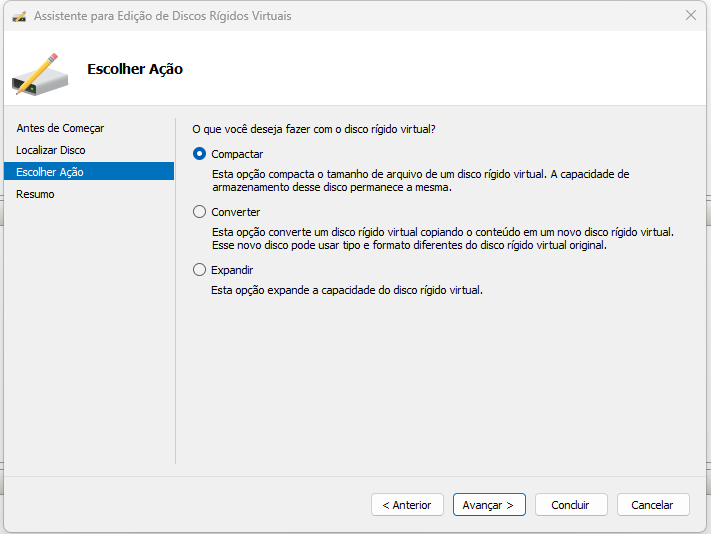Screen dimensions: 711x534
Task: Select the Expandir radio button
Action: point(200,270)
